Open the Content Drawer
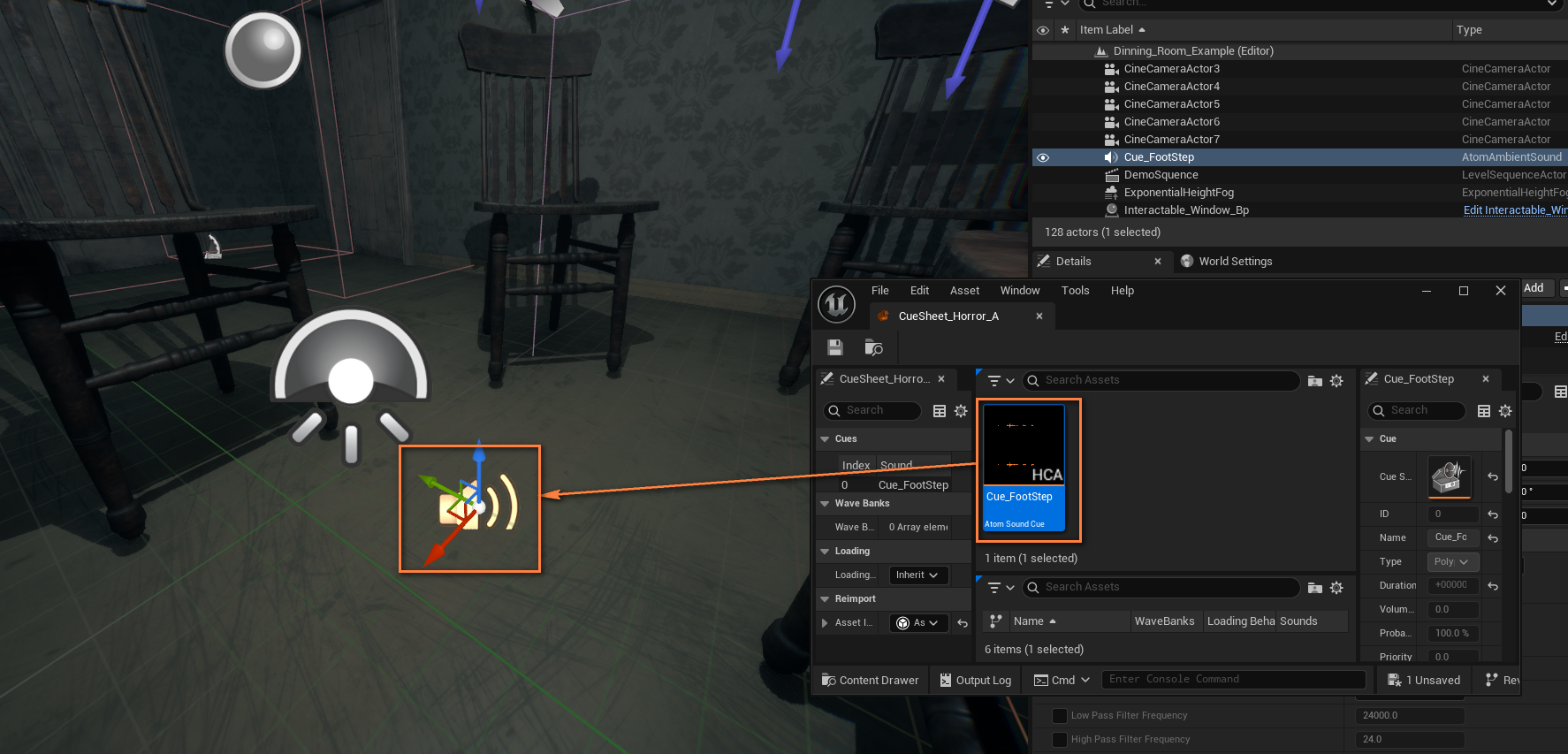The height and width of the screenshot is (754, 1568). coord(871,681)
